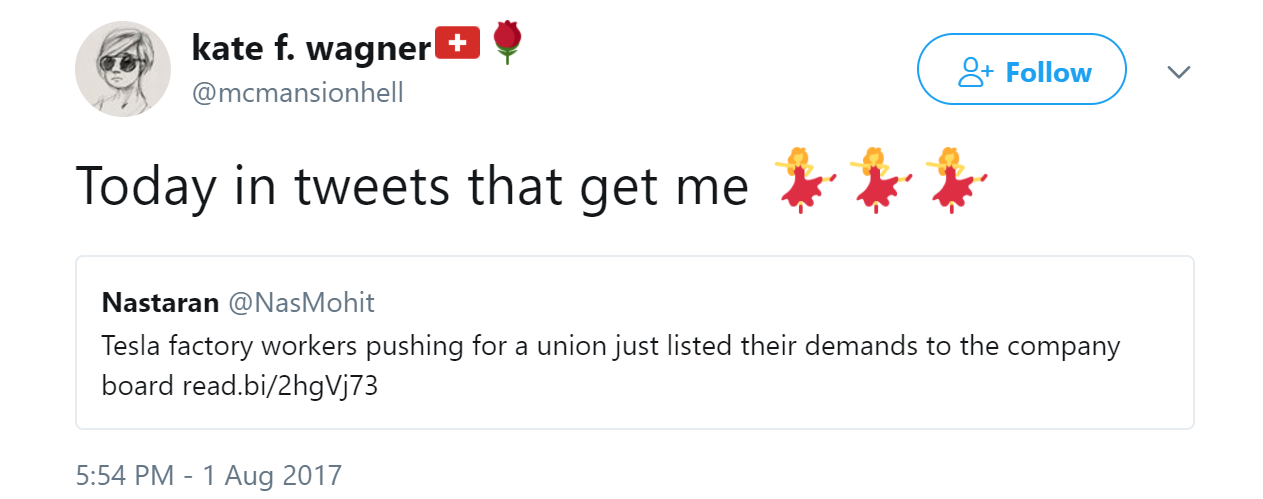1263x499 pixels.
Task: Click the Swiss flag emoji beside the name
Action: [x=459, y=42]
